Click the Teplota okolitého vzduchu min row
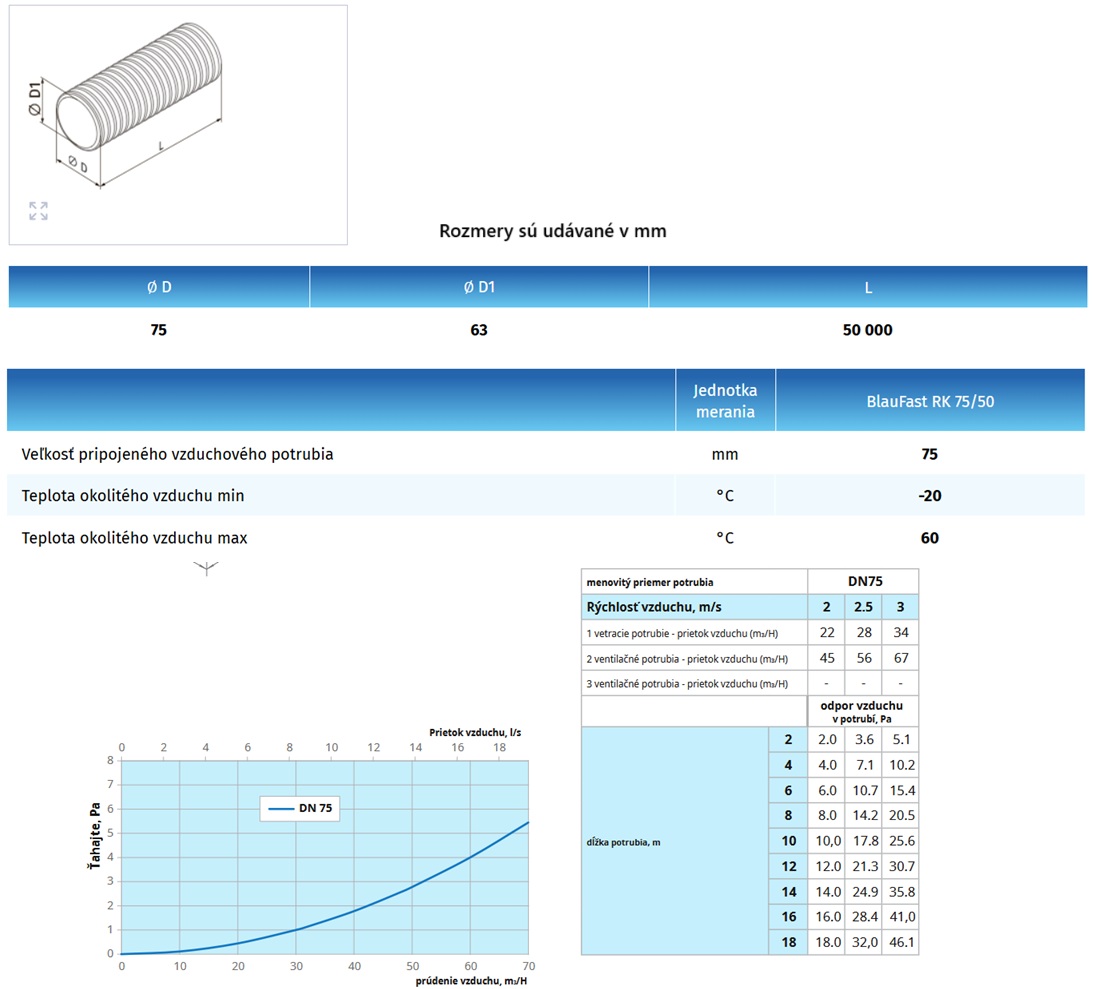The width and height of the screenshot is (1094, 989). point(133,496)
